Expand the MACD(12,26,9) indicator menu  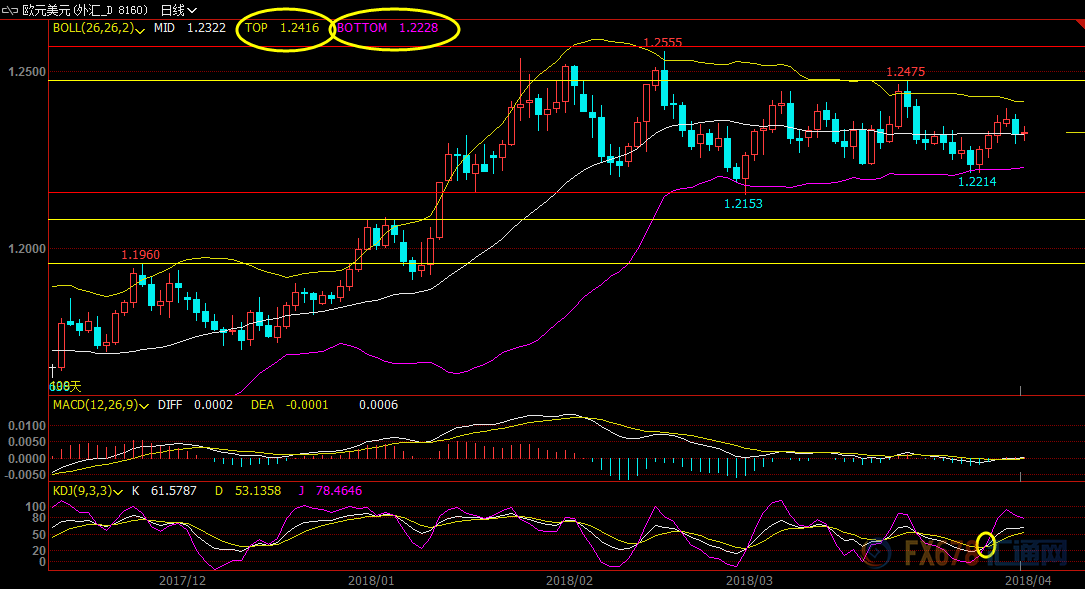coord(148,406)
